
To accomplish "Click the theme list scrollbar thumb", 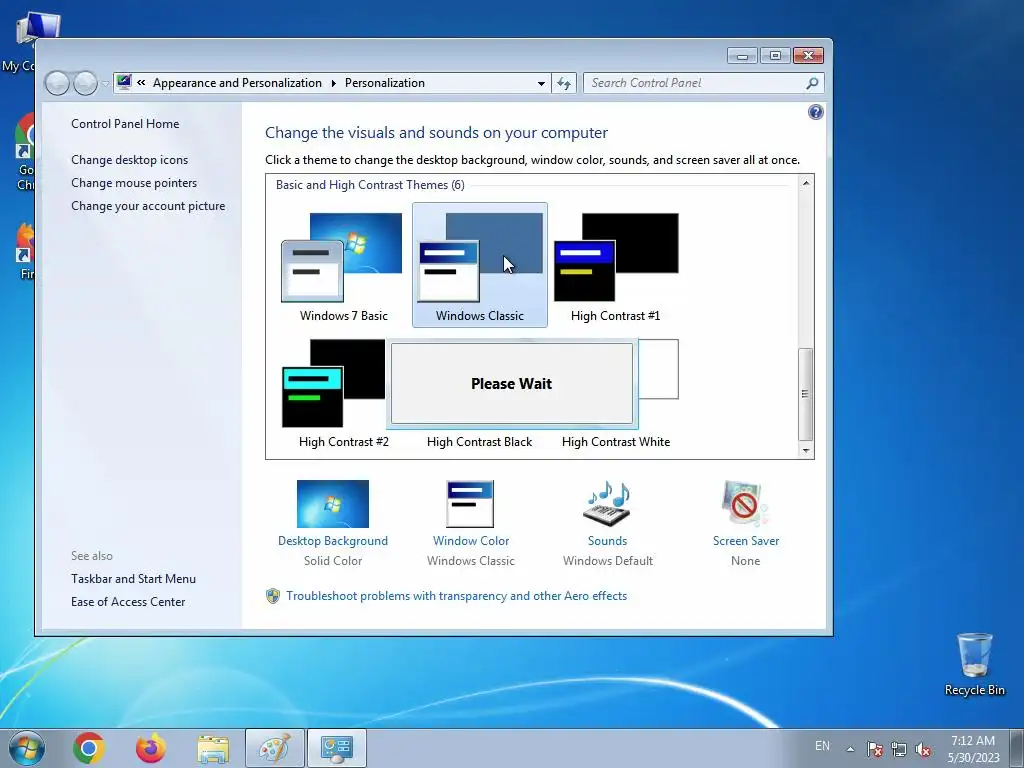I will (806, 394).
